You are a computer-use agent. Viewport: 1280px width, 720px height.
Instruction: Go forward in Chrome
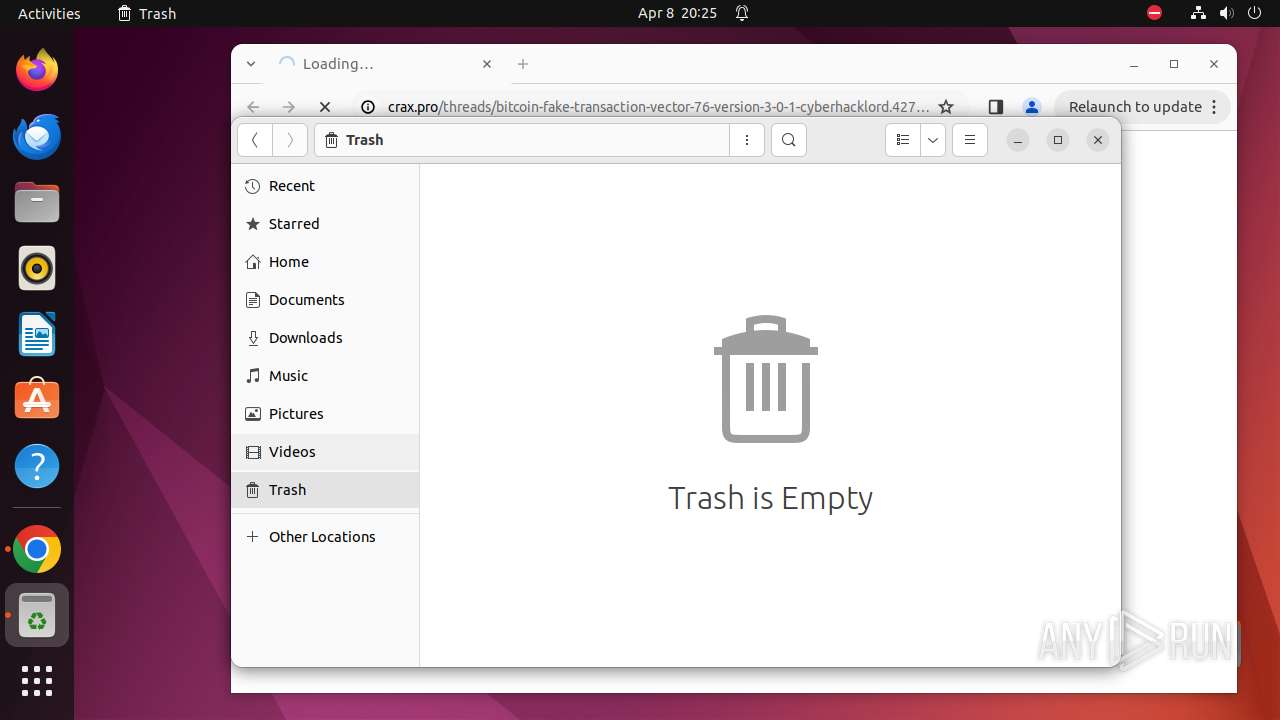289,107
